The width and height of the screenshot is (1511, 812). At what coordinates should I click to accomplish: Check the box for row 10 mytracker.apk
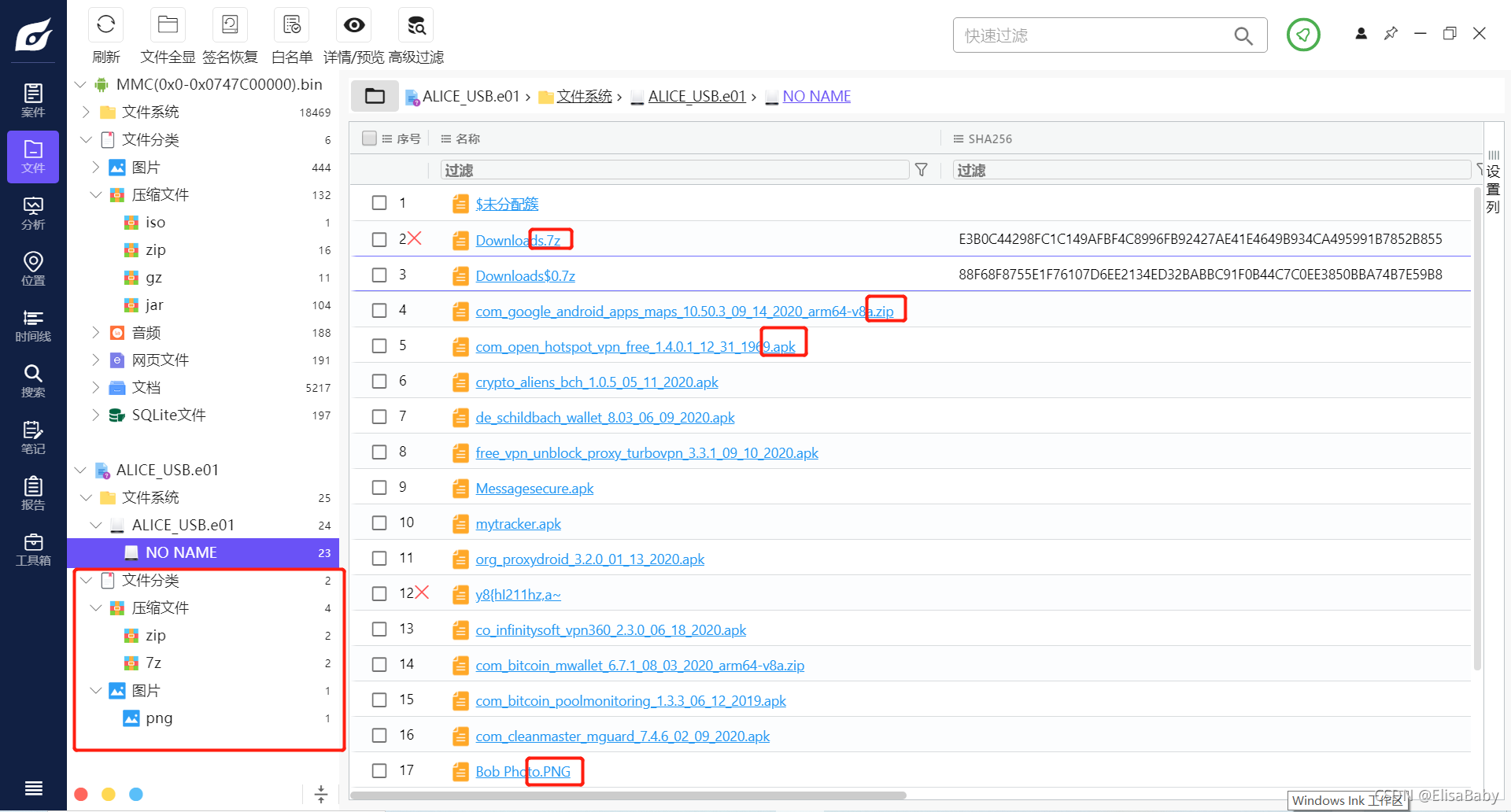(379, 522)
